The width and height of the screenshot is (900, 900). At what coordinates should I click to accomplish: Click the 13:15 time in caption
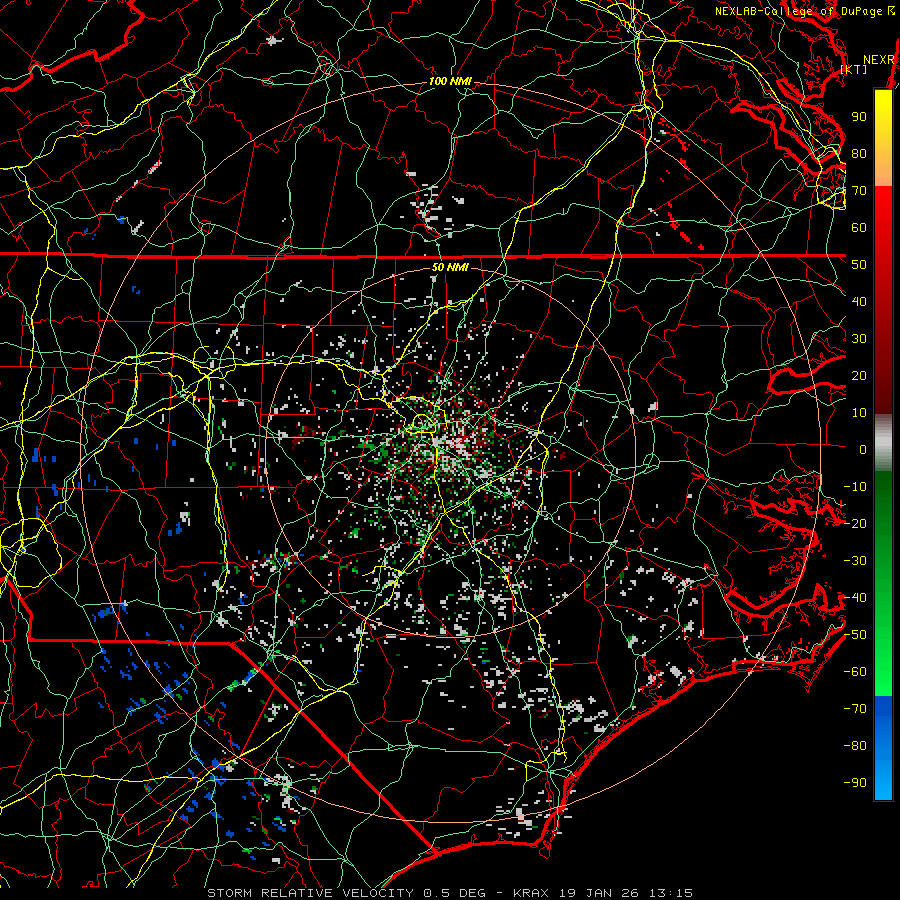pyautogui.click(x=671, y=893)
